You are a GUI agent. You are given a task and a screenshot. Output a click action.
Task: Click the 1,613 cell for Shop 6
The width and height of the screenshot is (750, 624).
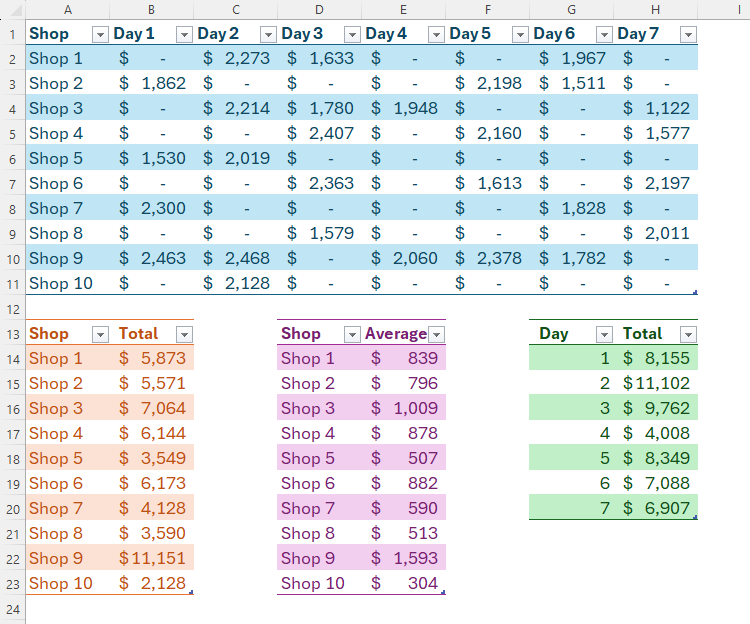pyautogui.click(x=487, y=183)
